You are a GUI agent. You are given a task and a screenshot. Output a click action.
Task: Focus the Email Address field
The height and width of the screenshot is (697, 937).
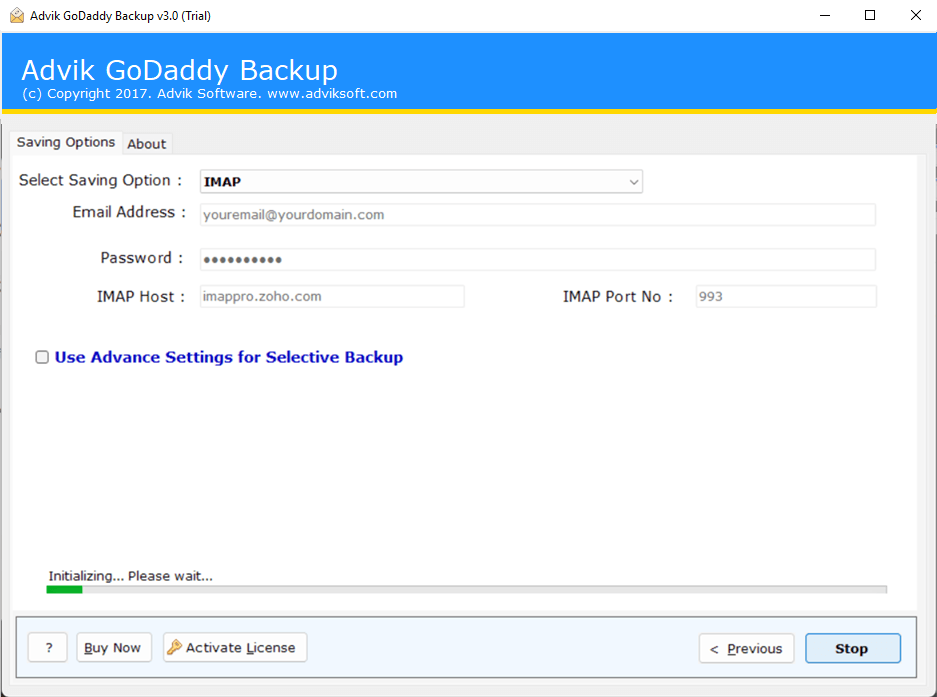click(x=537, y=215)
